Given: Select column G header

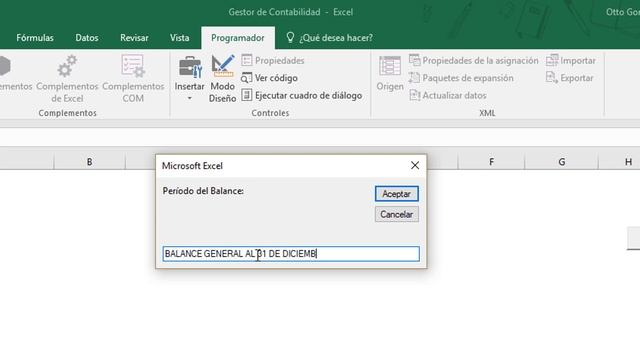Looking at the screenshot, I should point(562,162).
